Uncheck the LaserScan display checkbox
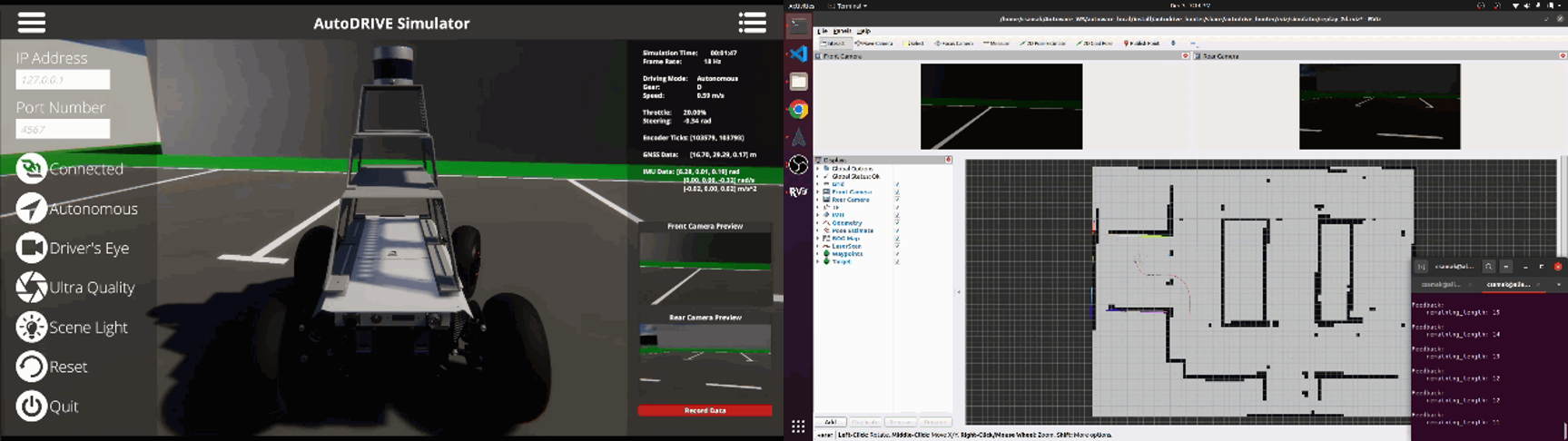The image size is (1568, 441). pos(897,246)
